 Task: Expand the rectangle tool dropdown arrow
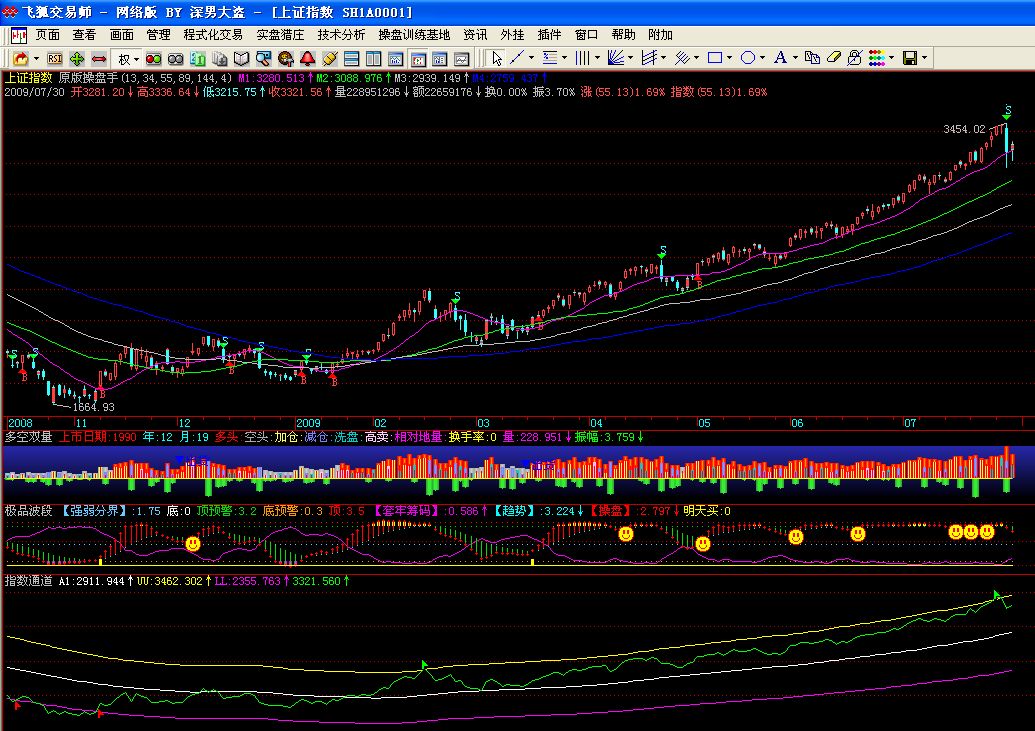pyautogui.click(x=729, y=58)
